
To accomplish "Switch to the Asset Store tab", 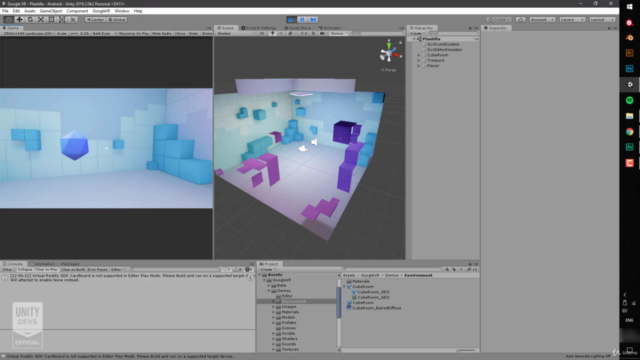I will coord(298,28).
